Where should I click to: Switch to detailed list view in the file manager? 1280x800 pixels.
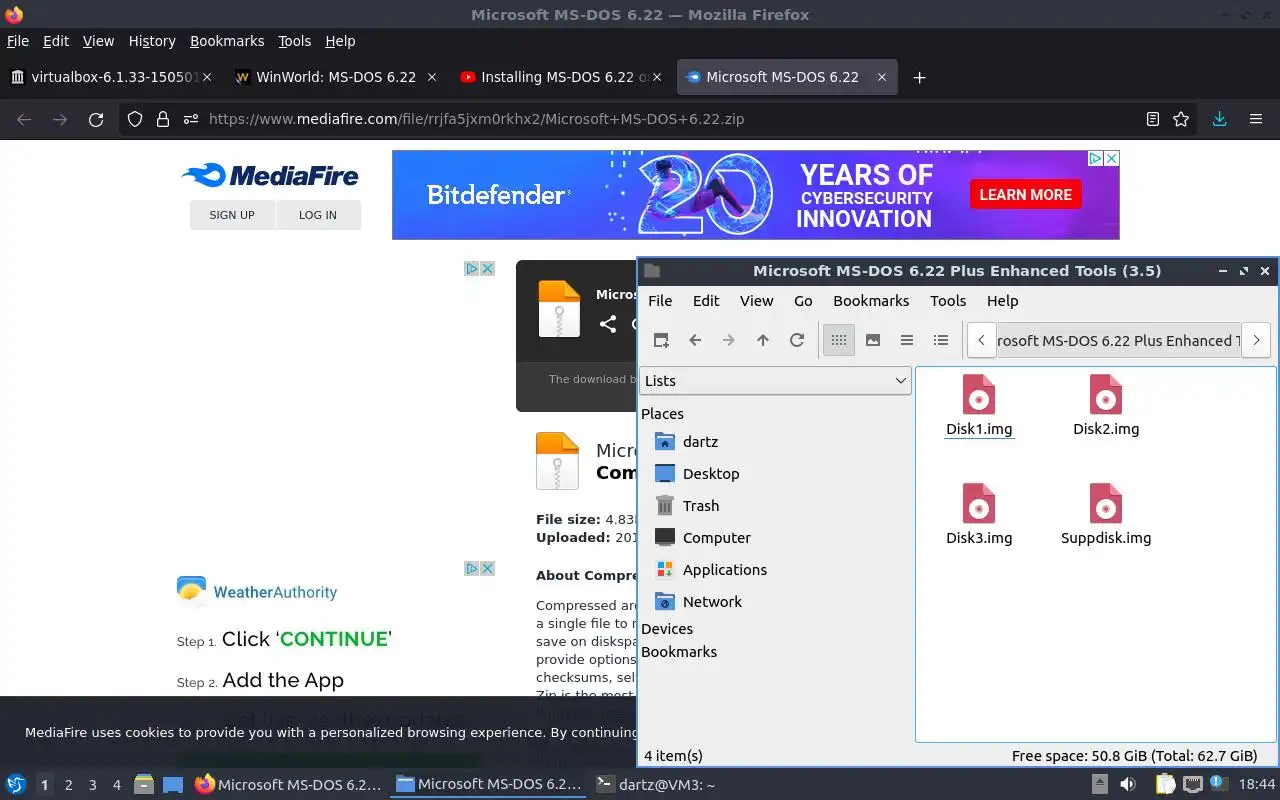(x=941, y=340)
